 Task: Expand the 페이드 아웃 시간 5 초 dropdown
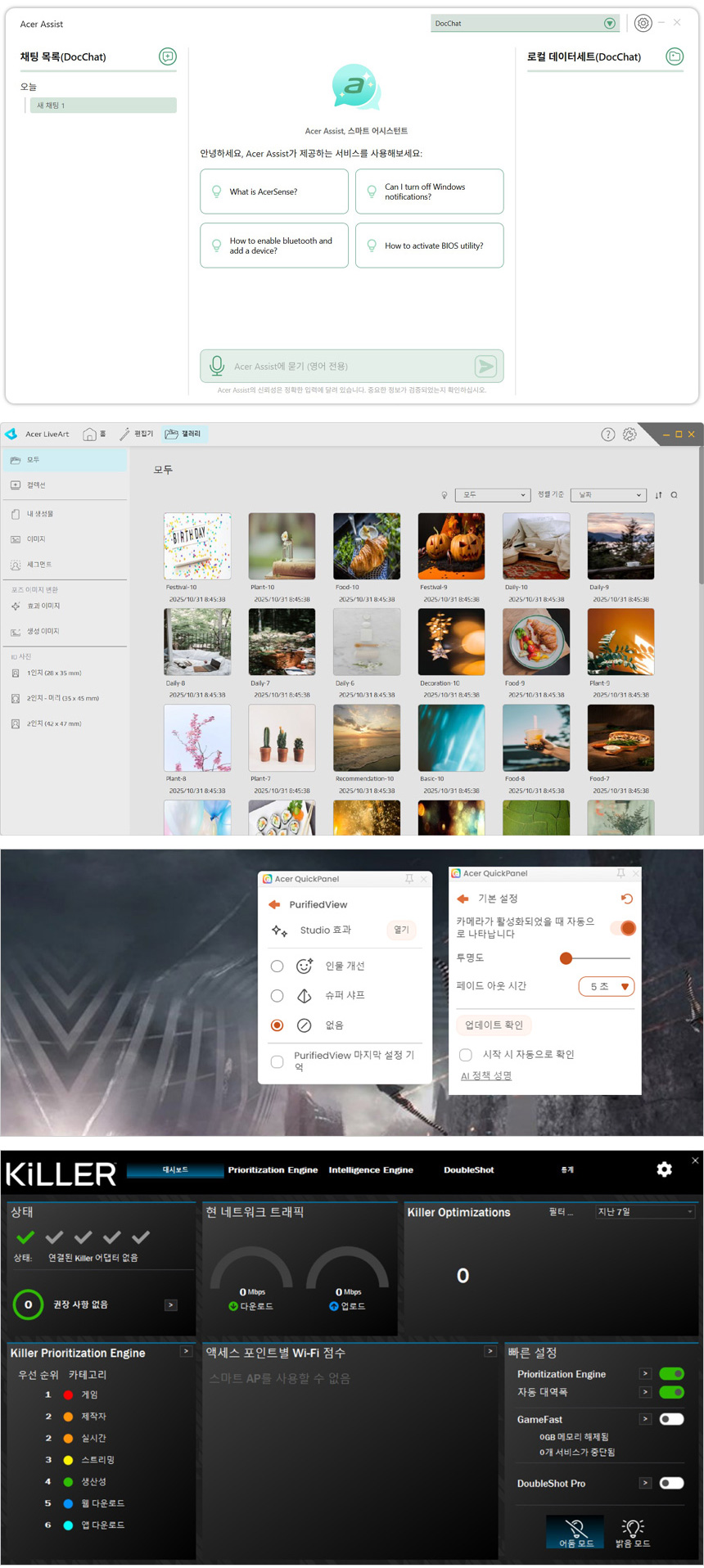coord(607,986)
